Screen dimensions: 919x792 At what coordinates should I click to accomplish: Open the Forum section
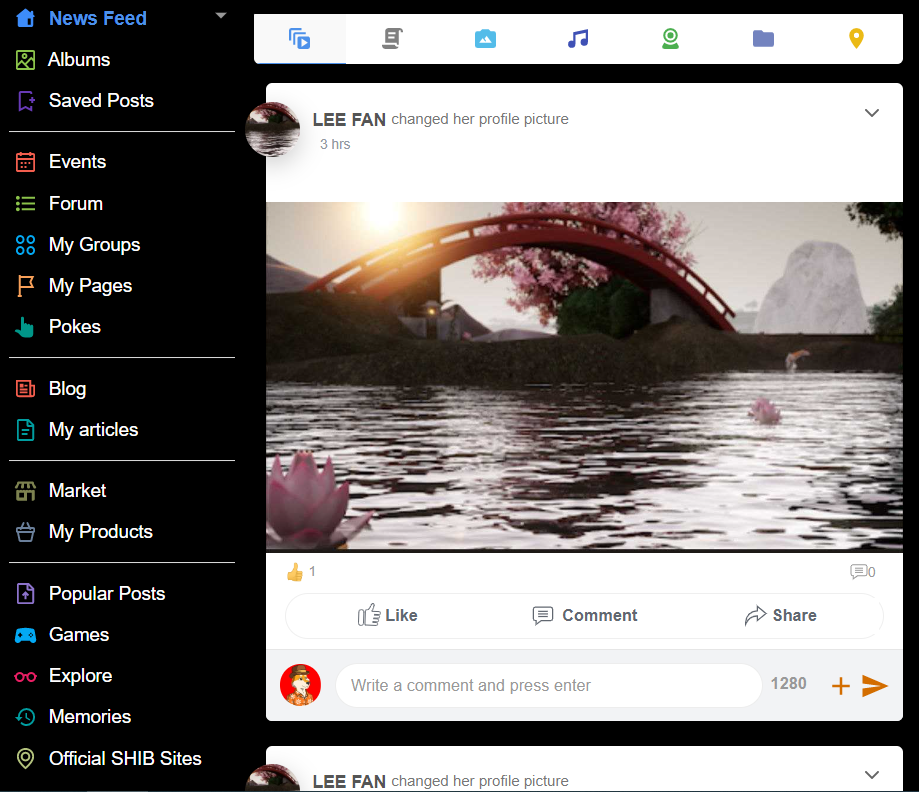(76, 203)
